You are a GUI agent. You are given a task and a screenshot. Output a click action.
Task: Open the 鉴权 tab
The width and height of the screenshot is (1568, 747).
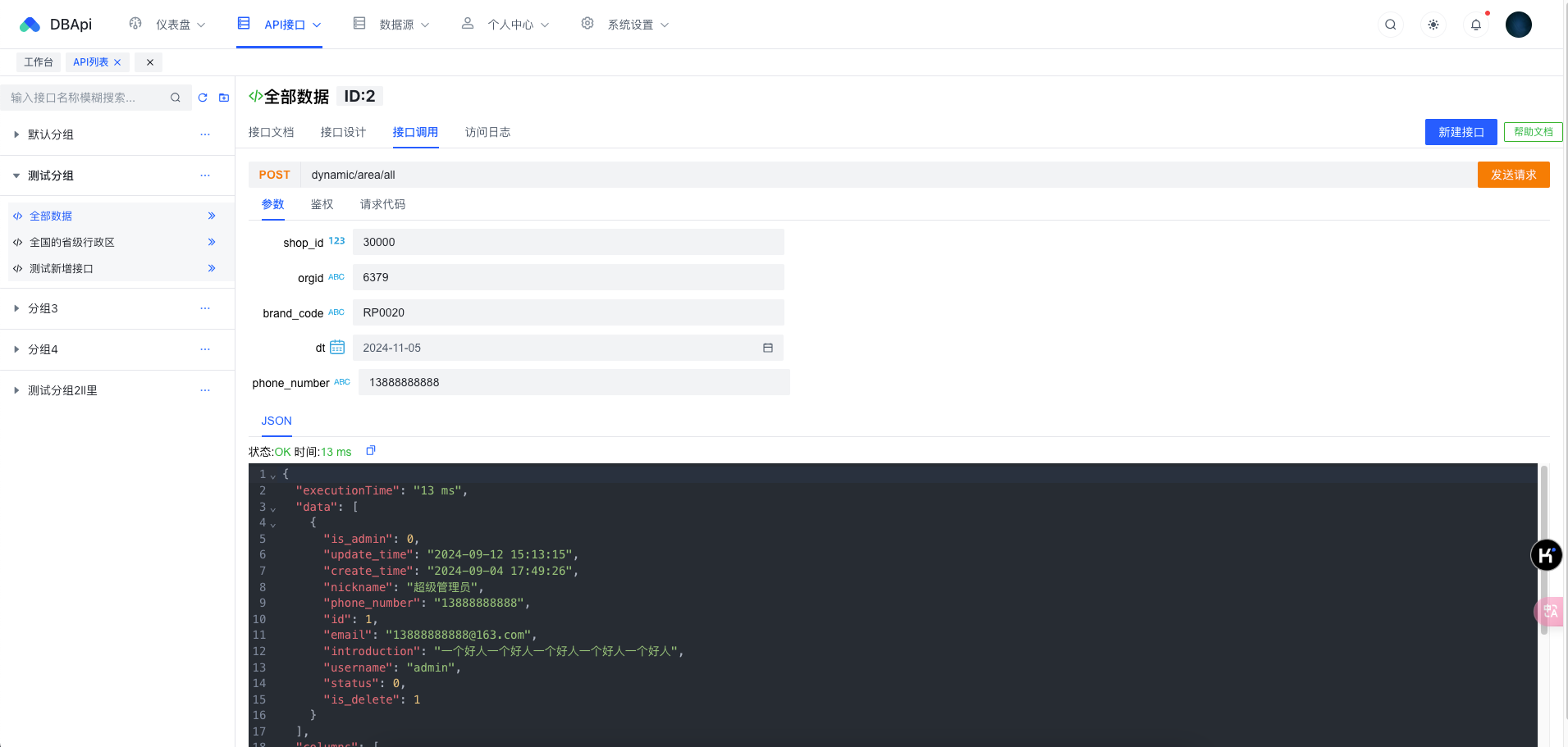click(x=322, y=204)
